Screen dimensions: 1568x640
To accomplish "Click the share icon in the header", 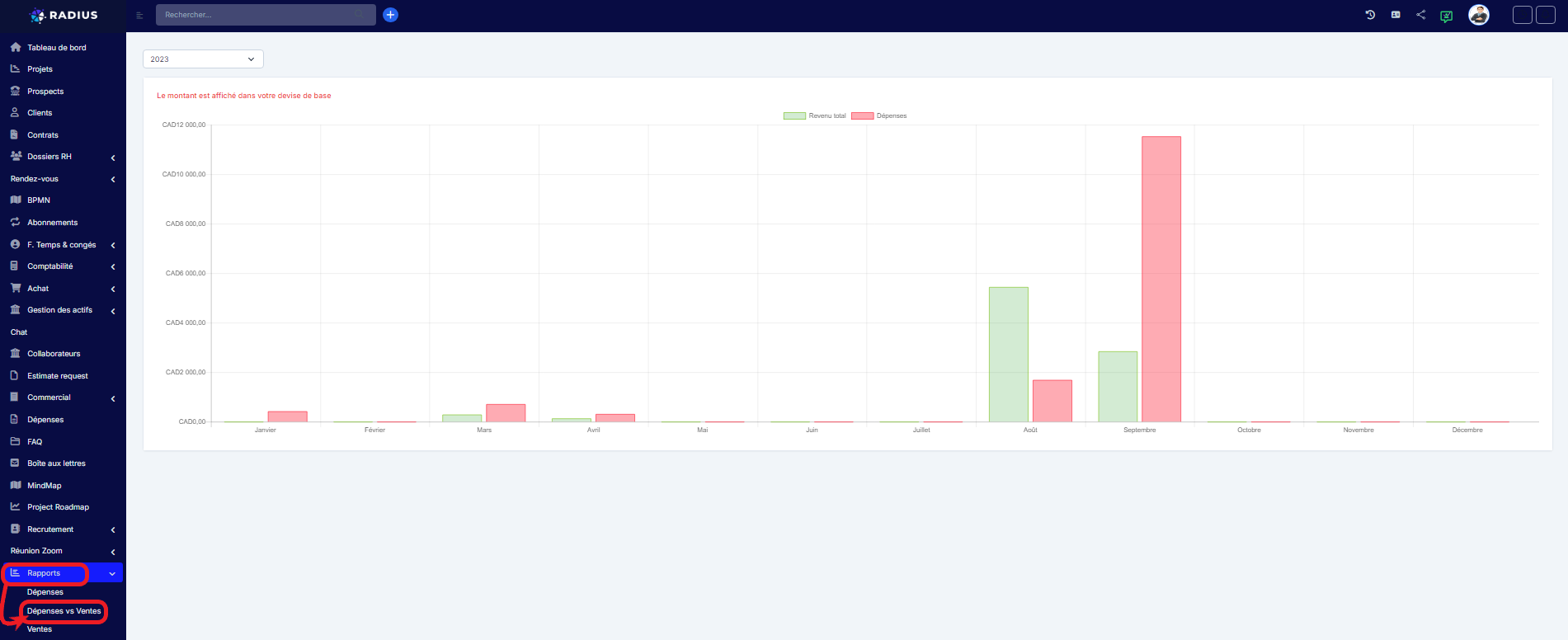I will (x=1420, y=15).
